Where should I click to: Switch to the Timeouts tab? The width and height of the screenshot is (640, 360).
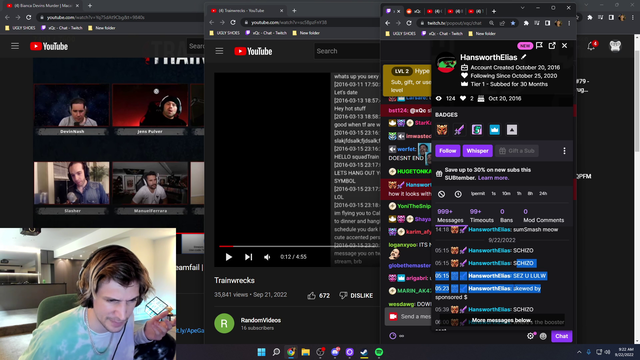482,216
